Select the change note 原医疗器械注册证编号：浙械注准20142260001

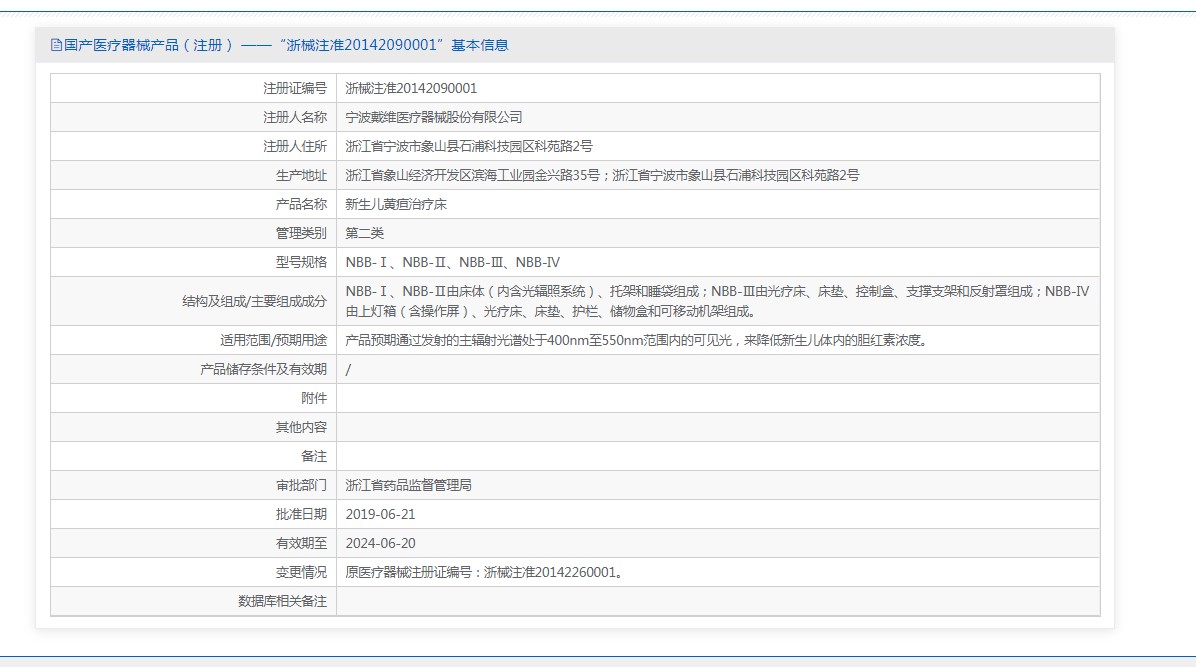[x=485, y=572]
